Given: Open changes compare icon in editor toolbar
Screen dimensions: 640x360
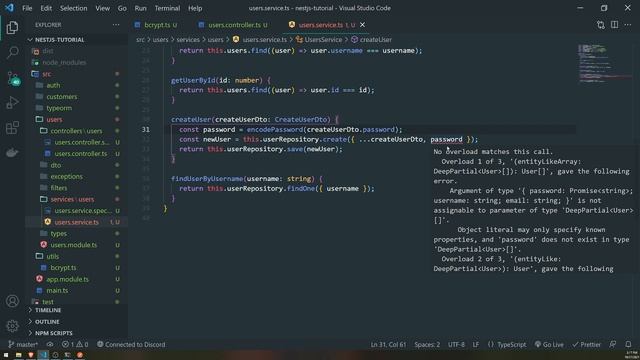Looking at the screenshot, I should click(x=600, y=25).
